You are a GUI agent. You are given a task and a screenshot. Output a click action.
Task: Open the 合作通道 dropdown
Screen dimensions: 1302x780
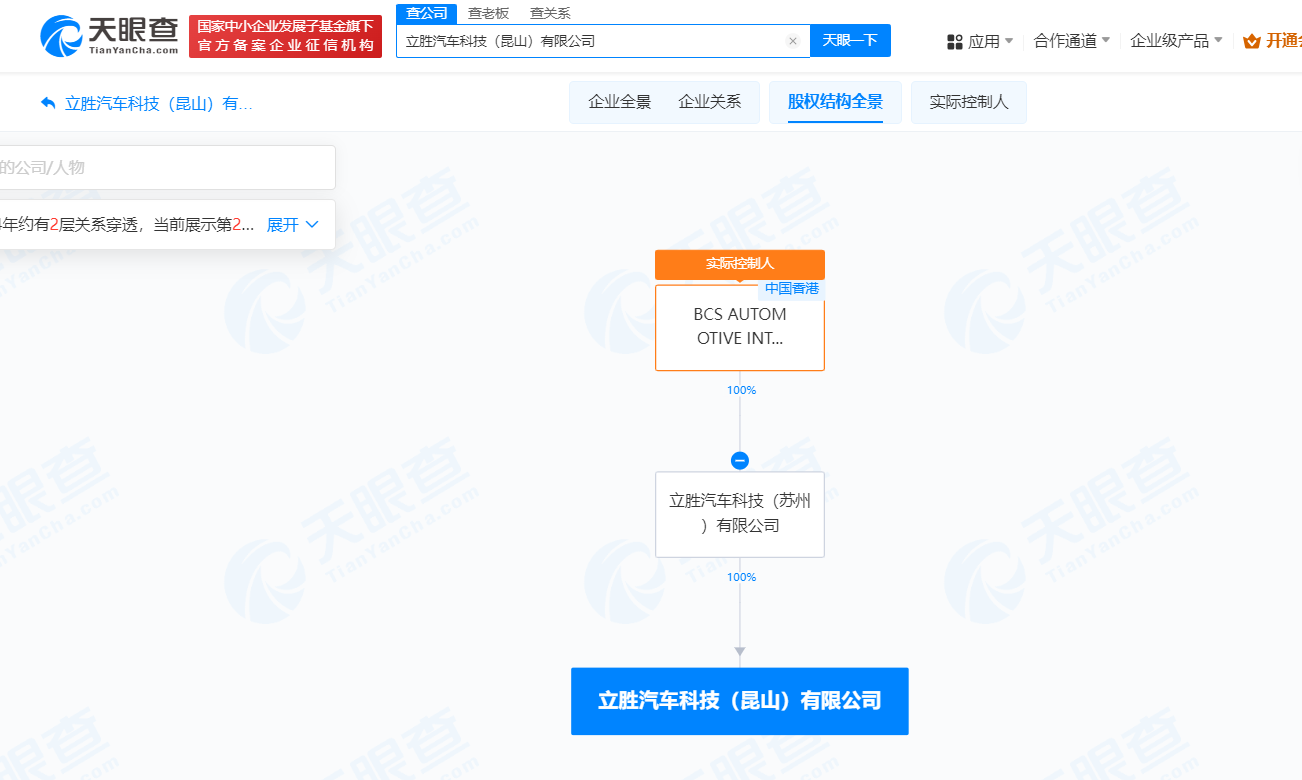[1072, 41]
